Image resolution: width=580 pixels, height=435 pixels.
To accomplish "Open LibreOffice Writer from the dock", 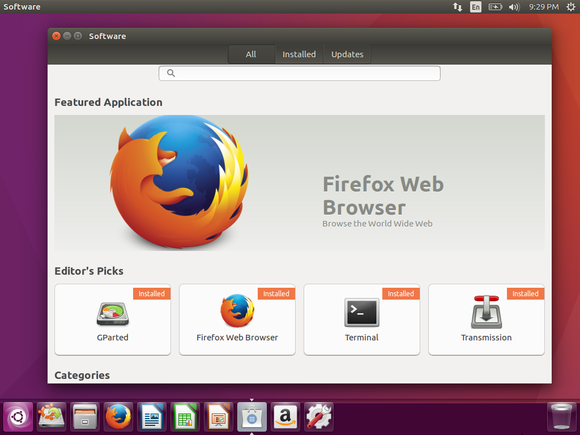I will (152, 417).
